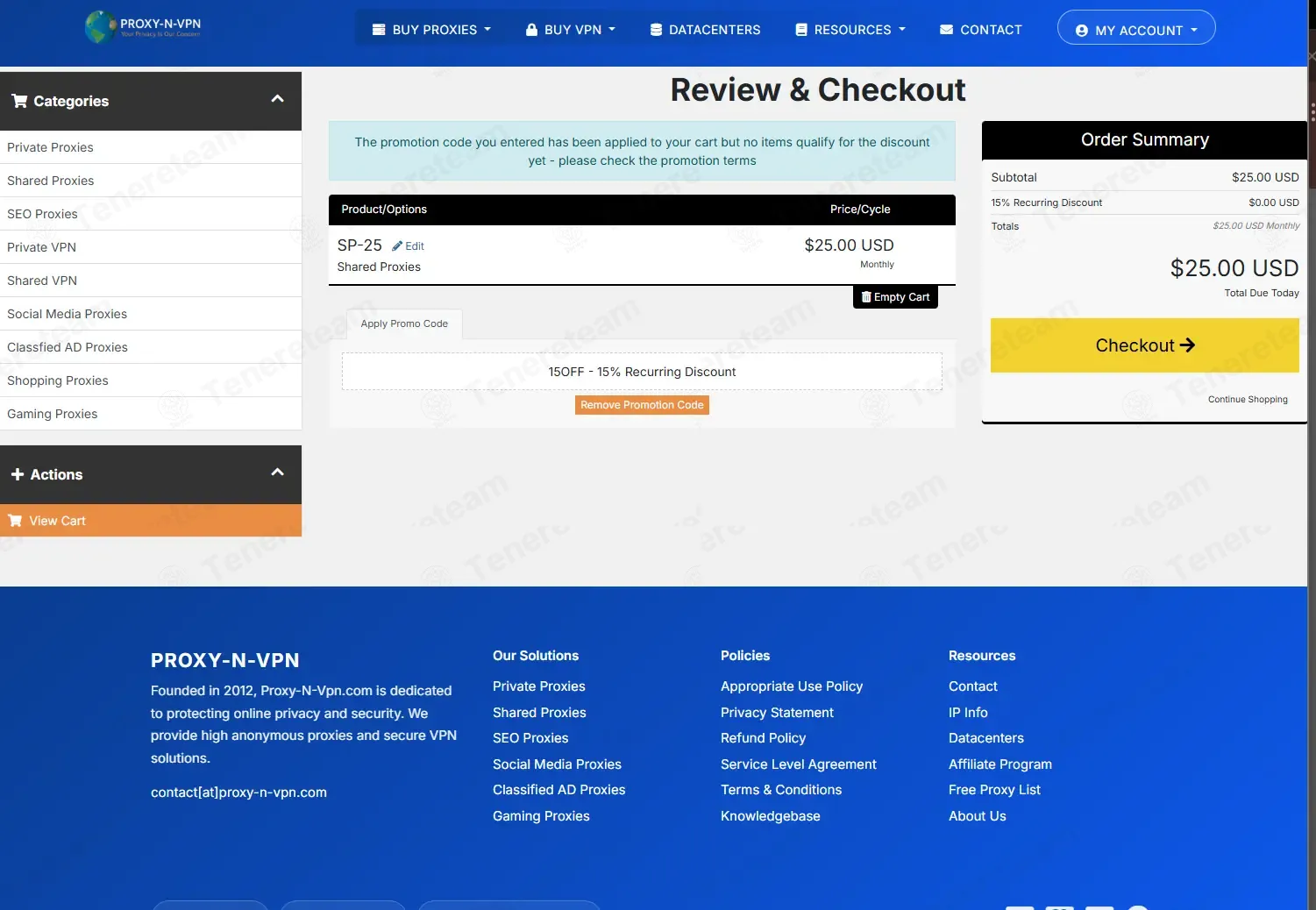Click the 15OFF promo code box

point(642,372)
